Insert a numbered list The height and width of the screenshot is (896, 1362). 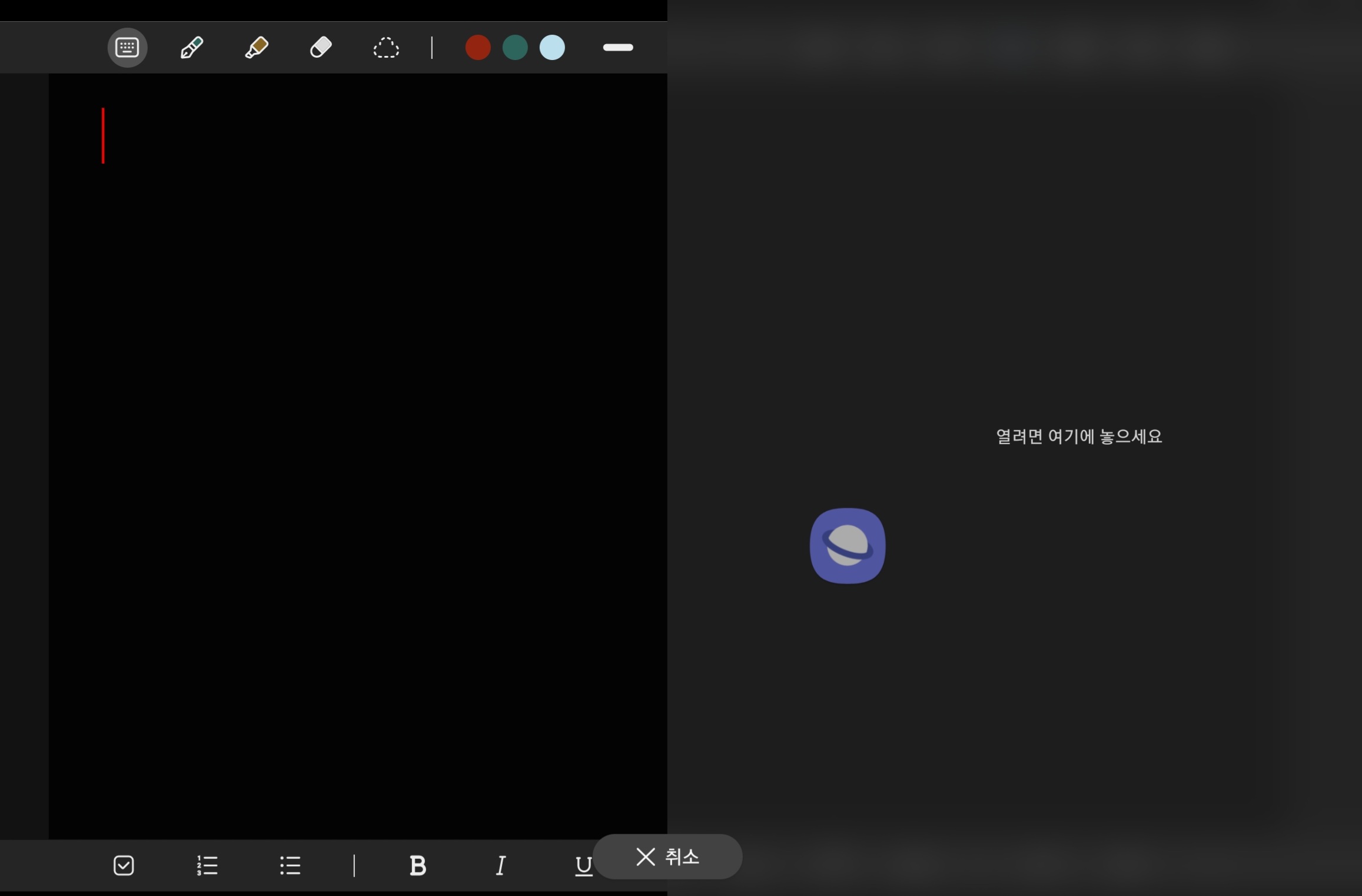point(207,865)
